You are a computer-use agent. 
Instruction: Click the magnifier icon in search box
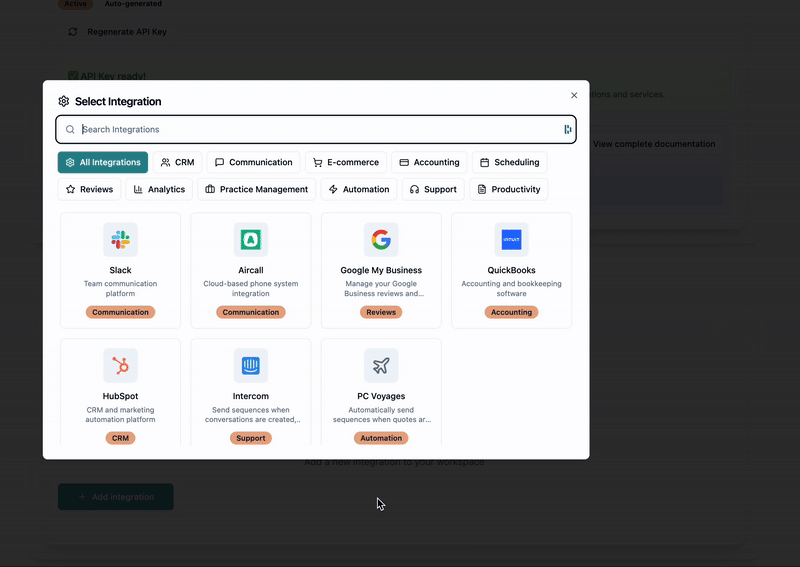coord(70,130)
